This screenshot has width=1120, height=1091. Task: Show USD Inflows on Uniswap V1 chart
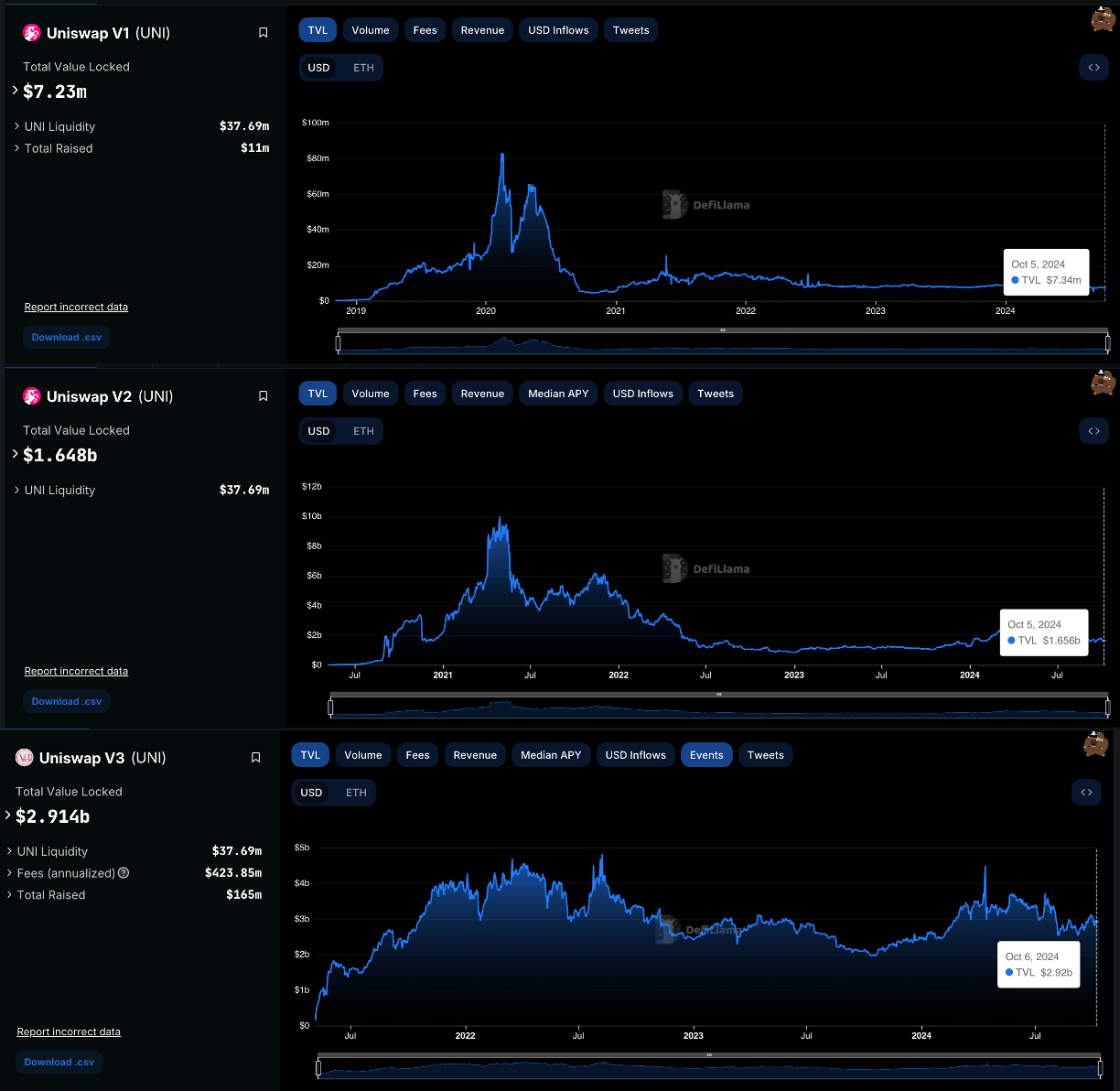click(x=558, y=30)
